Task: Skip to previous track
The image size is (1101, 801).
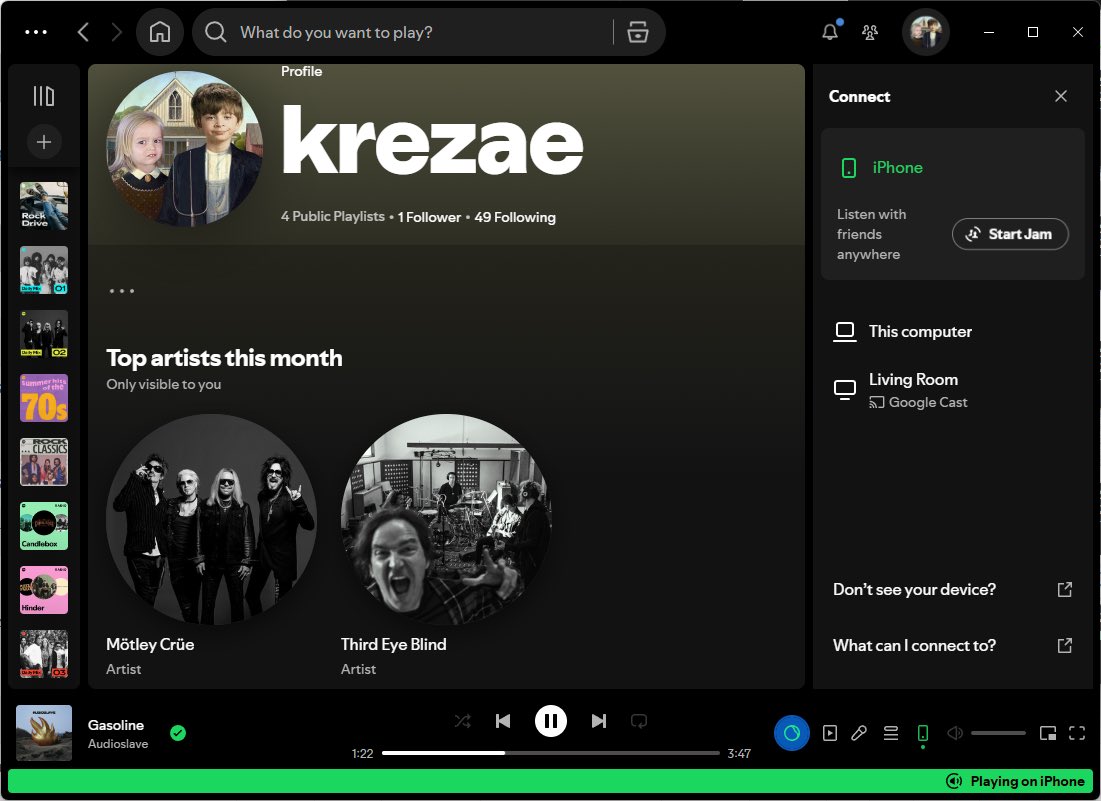Action: (503, 721)
